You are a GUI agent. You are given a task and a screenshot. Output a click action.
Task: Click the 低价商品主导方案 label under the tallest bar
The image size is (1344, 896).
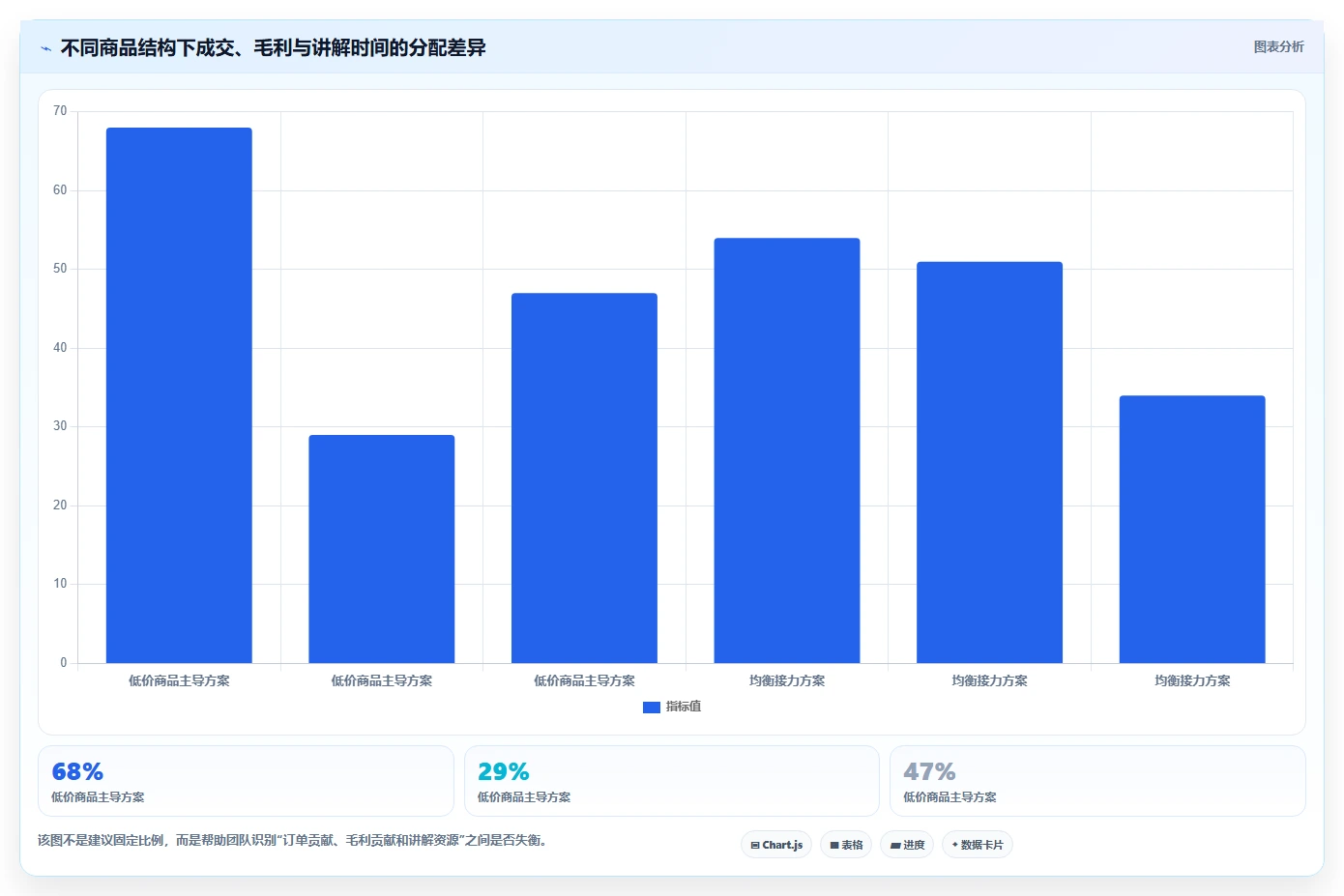pos(179,680)
